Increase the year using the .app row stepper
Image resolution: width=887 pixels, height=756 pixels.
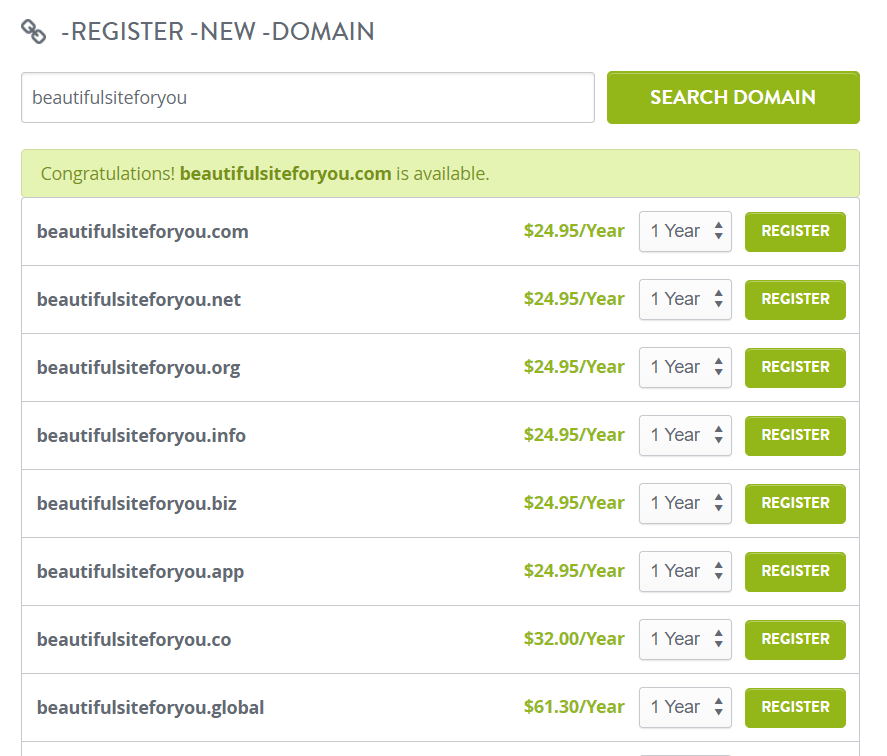point(718,566)
